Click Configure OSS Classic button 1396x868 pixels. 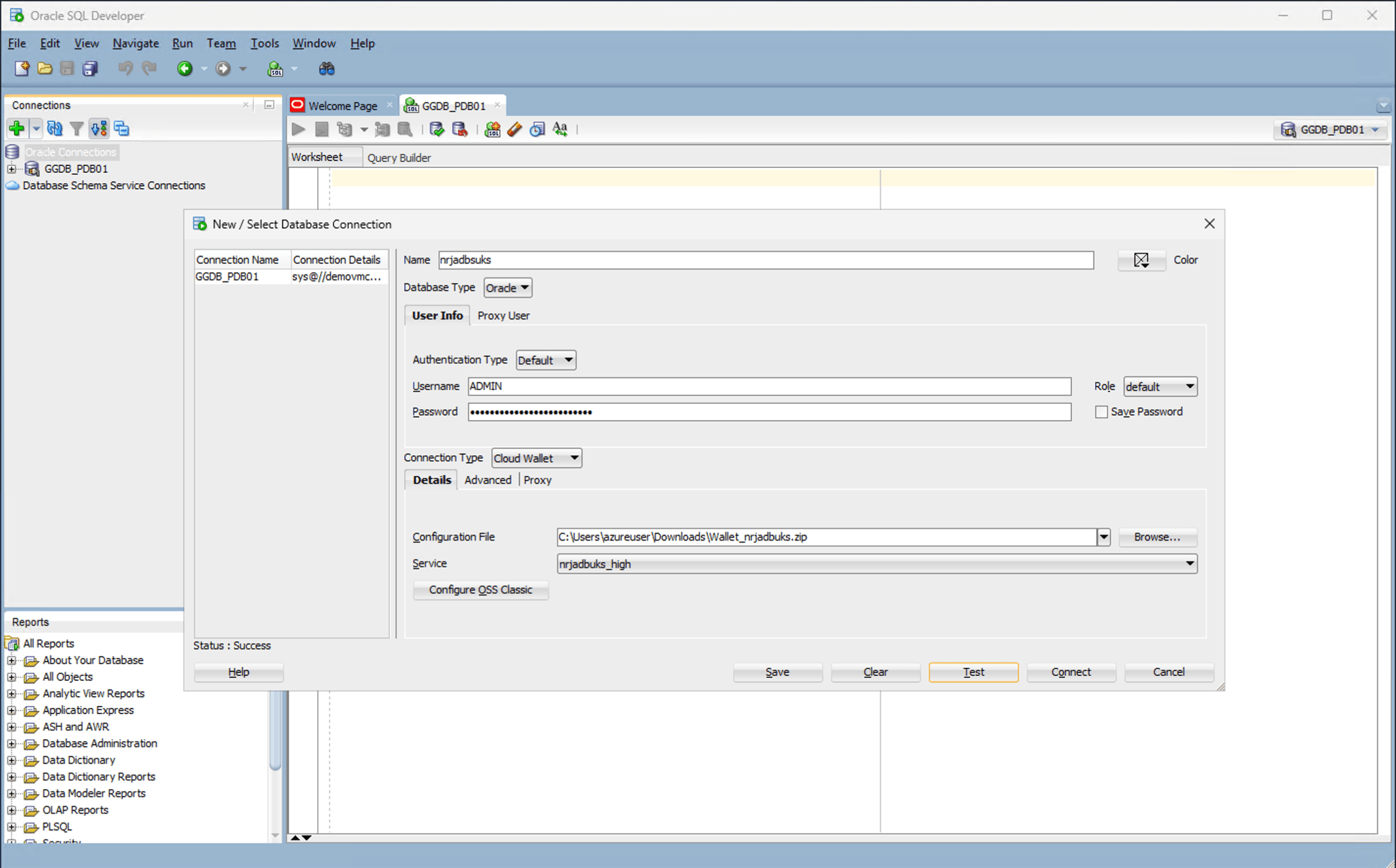click(480, 589)
